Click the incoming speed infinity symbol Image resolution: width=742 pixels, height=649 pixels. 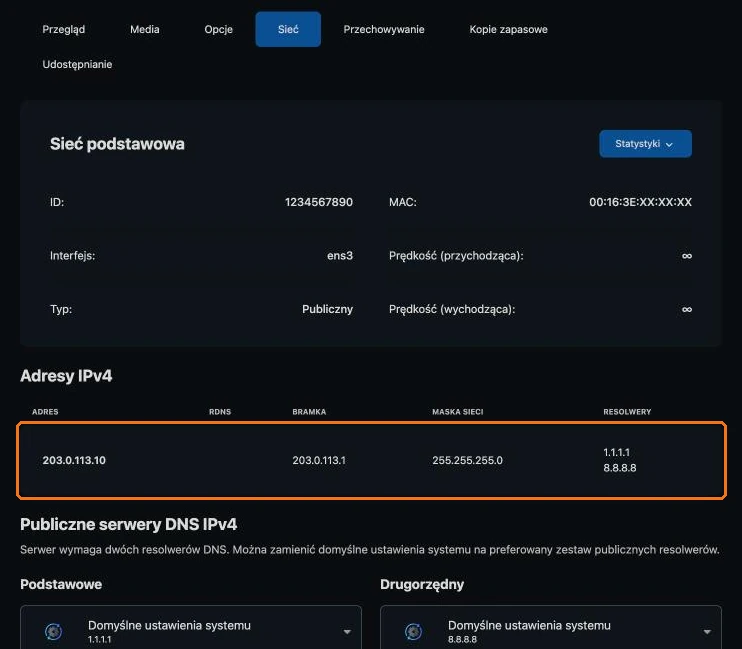(687, 256)
